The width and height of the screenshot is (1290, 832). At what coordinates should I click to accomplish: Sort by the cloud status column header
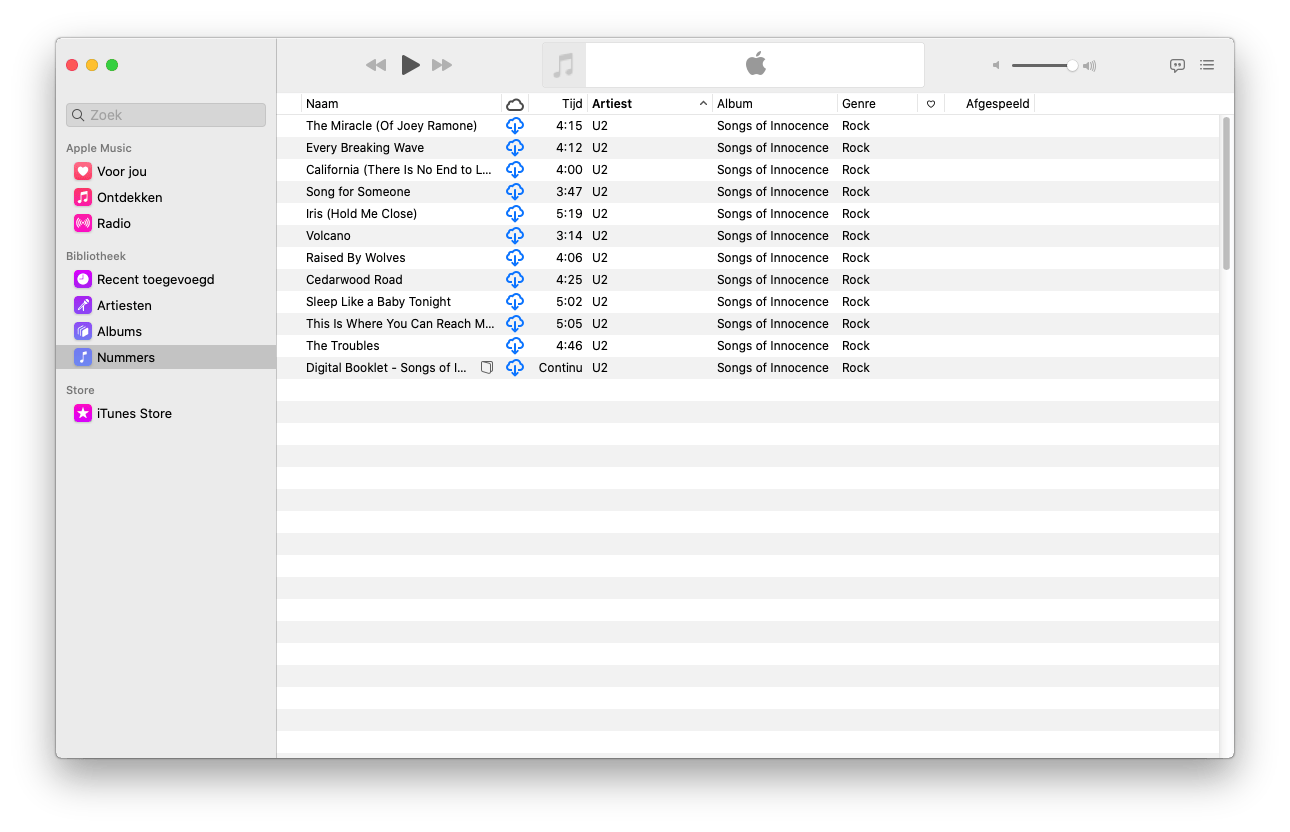point(515,104)
